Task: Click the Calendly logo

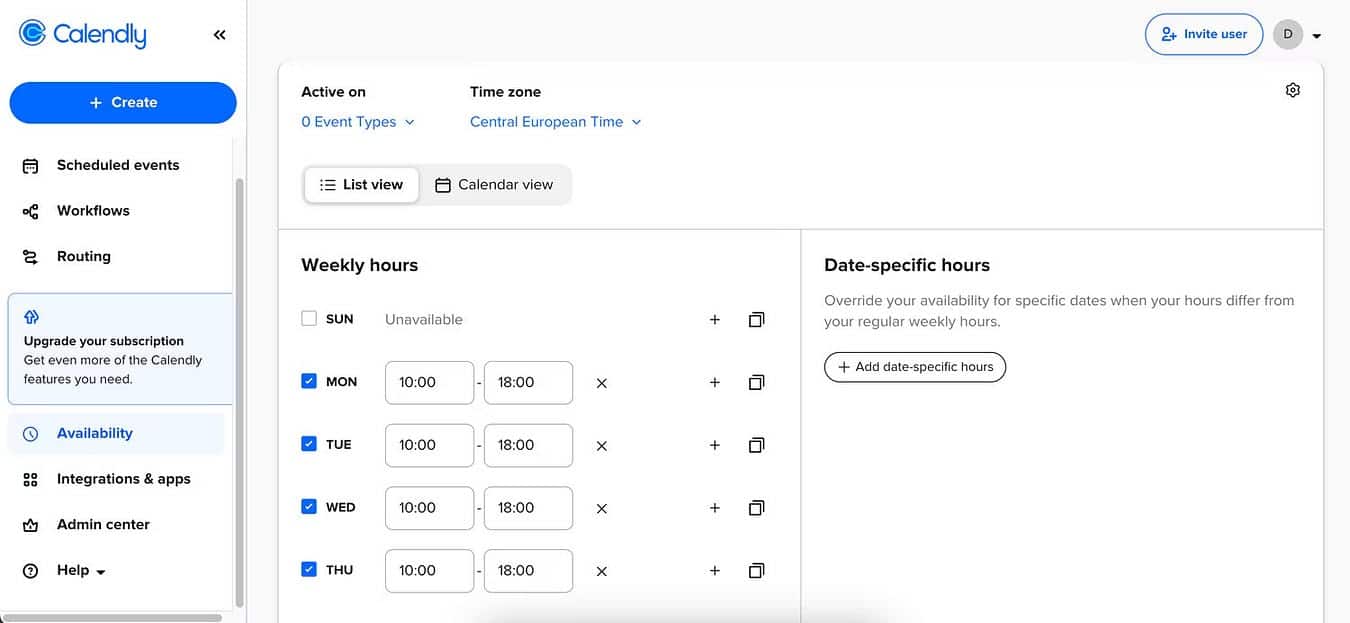Action: [83, 34]
